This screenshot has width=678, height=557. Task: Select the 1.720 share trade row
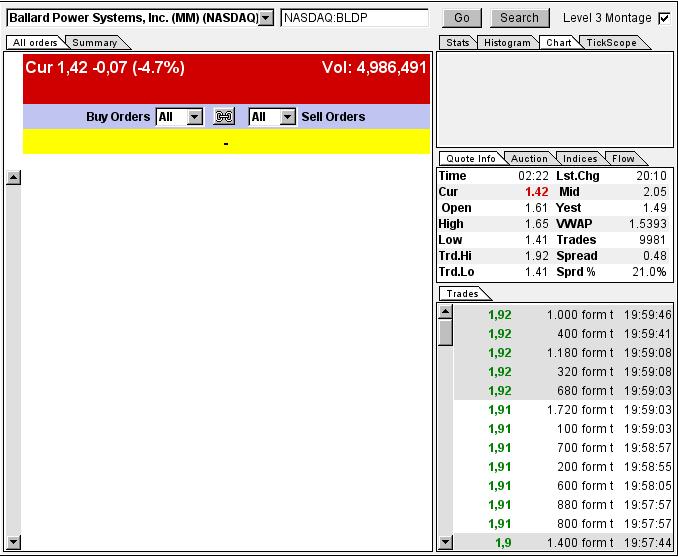pyautogui.click(x=563, y=410)
